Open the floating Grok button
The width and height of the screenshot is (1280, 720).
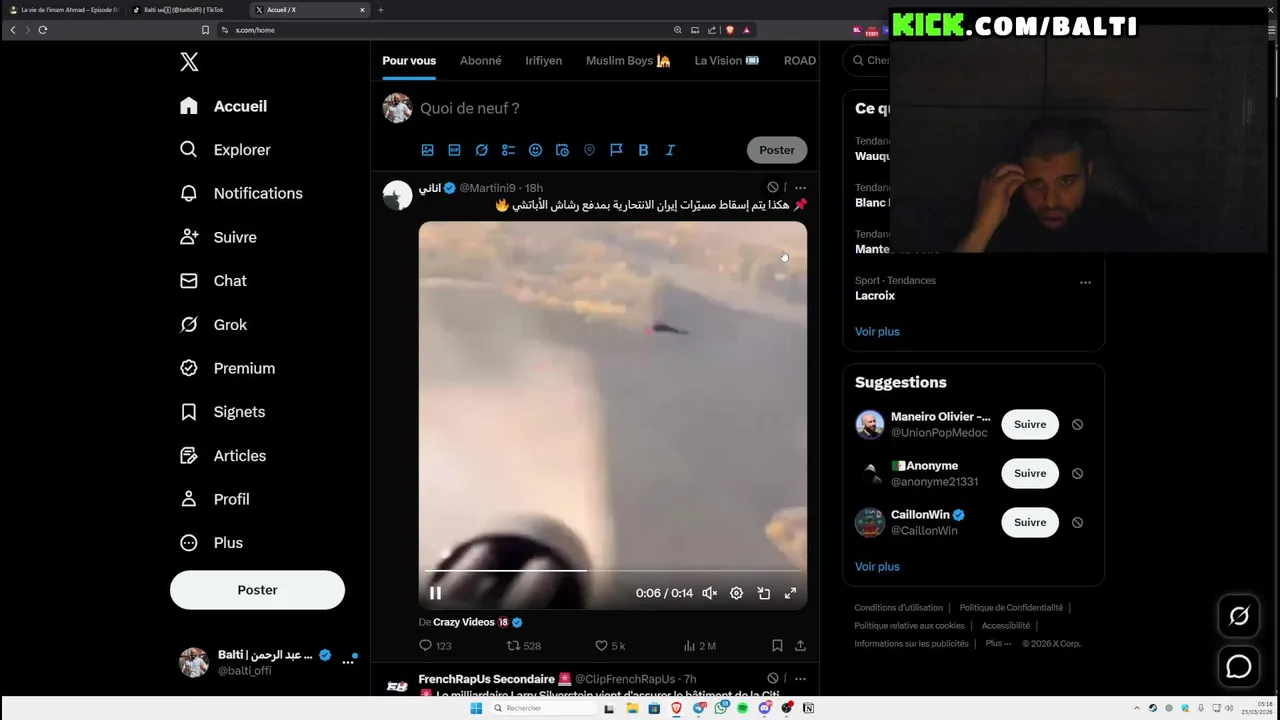pos(1239,616)
